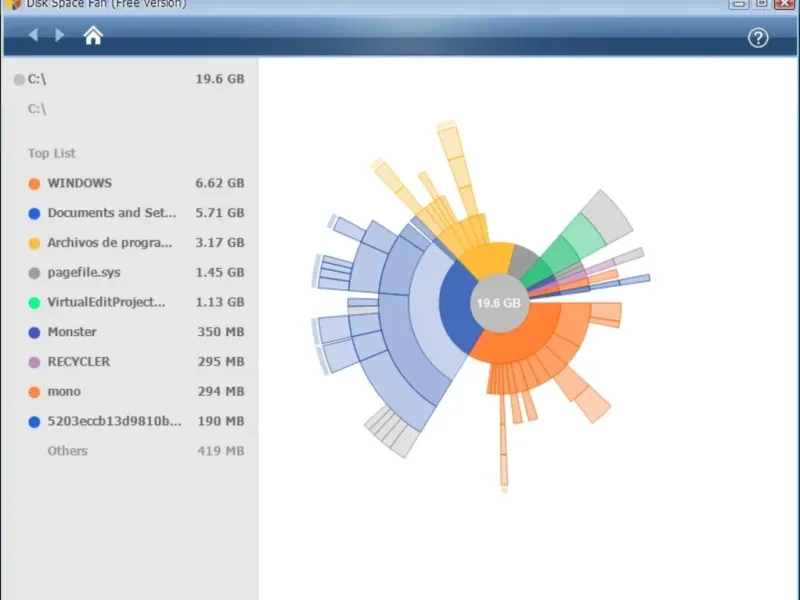Click the 1.45 GB size value
800x600 pixels.
[220, 272]
